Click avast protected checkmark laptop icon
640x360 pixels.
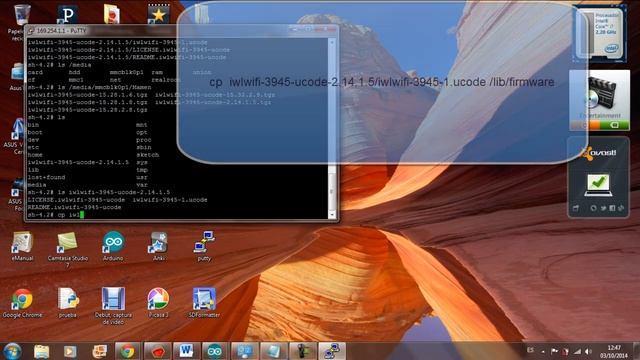tap(598, 185)
